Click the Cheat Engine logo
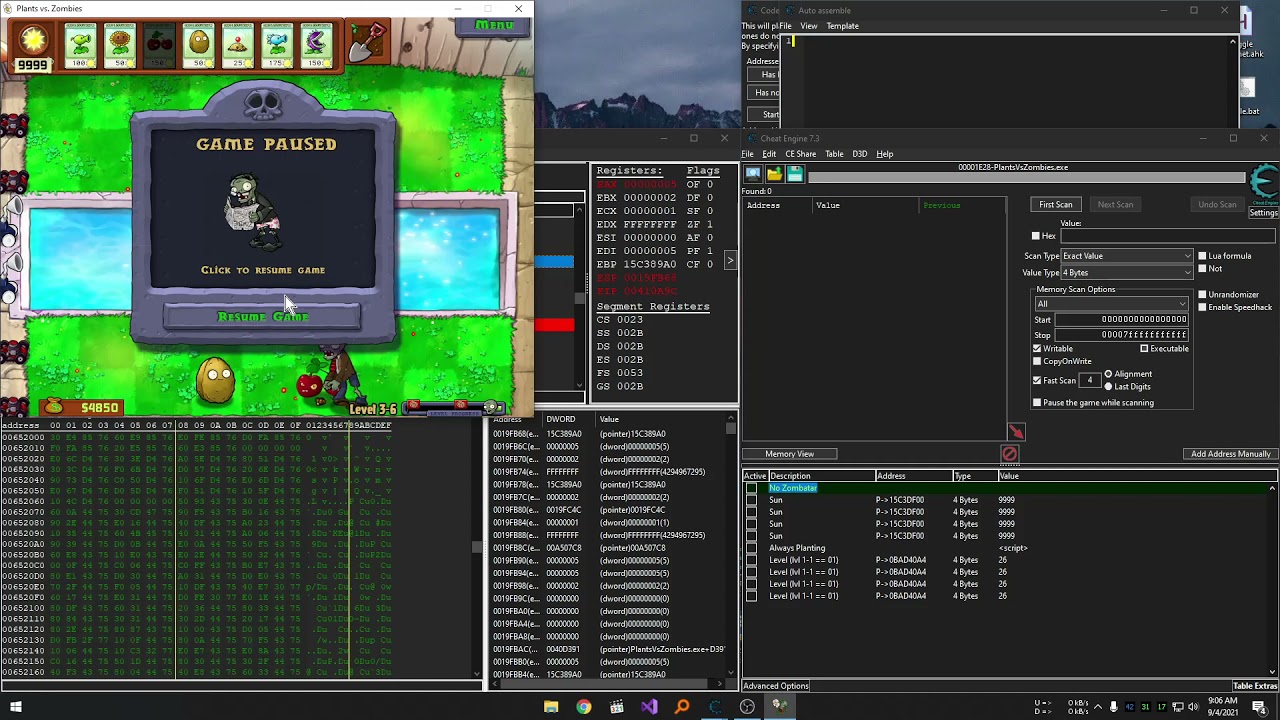 coord(1264,183)
